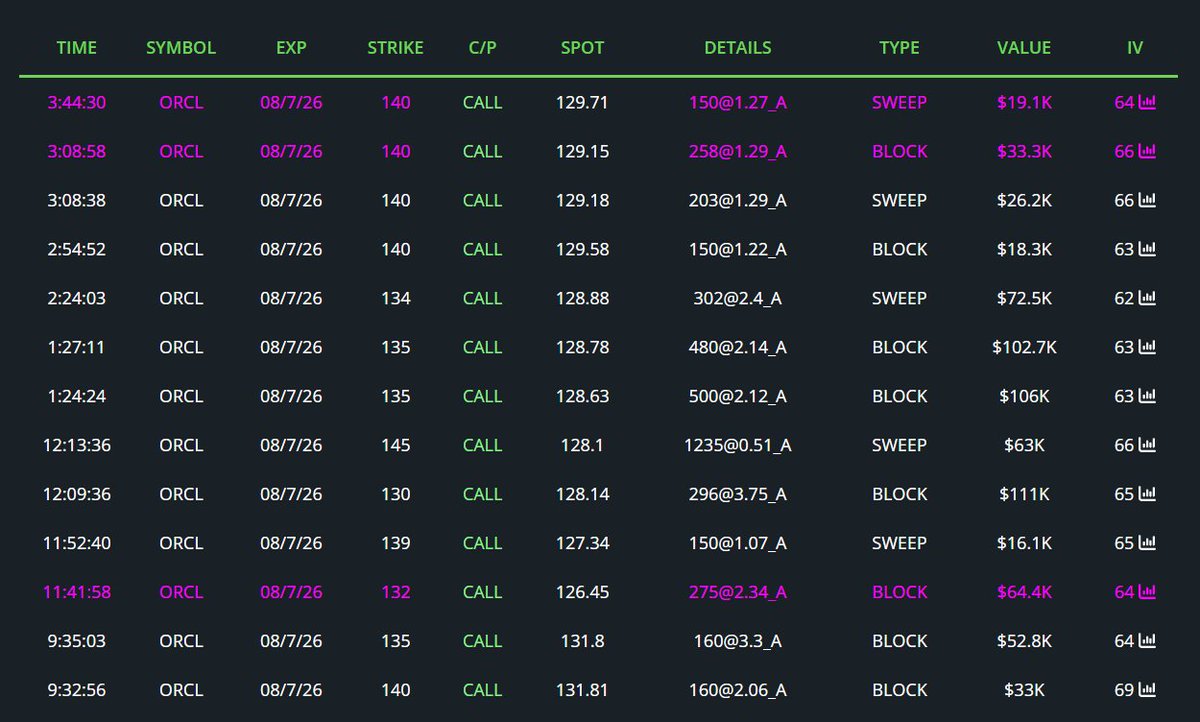
Task: Click details 203@1.29_A
Action: [x=738, y=200]
